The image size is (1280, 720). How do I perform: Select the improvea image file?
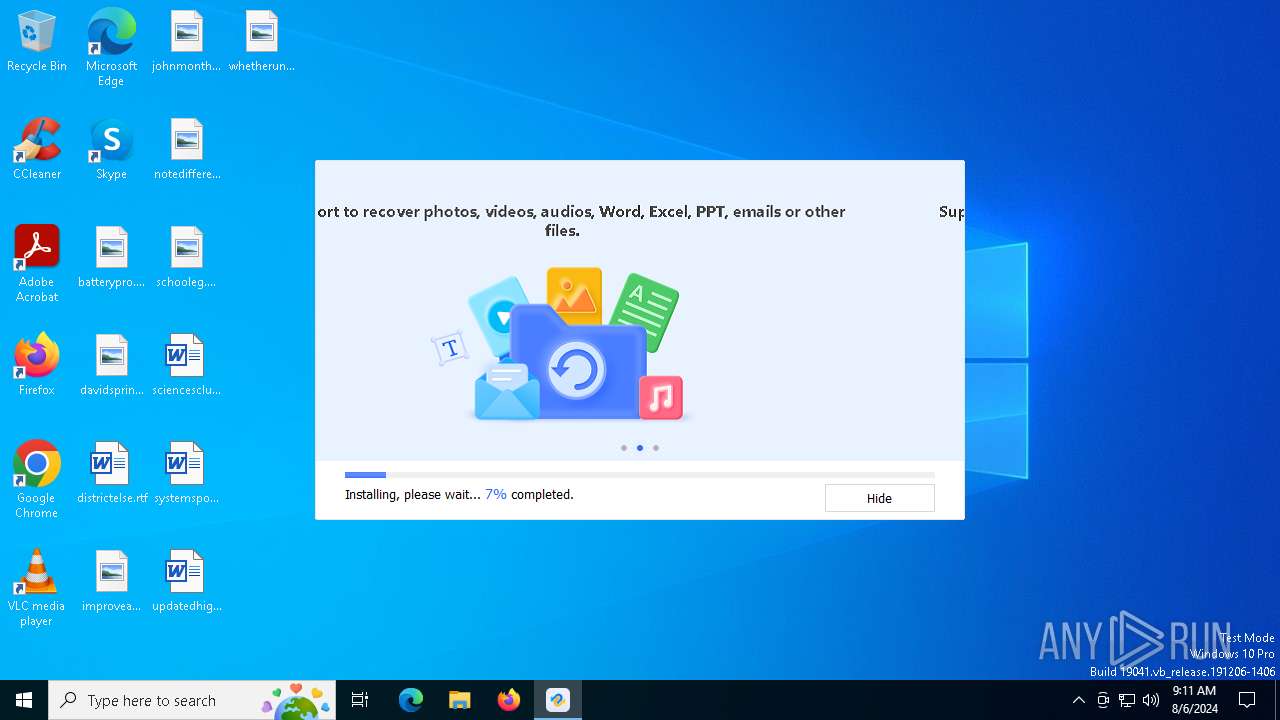(x=111, y=582)
